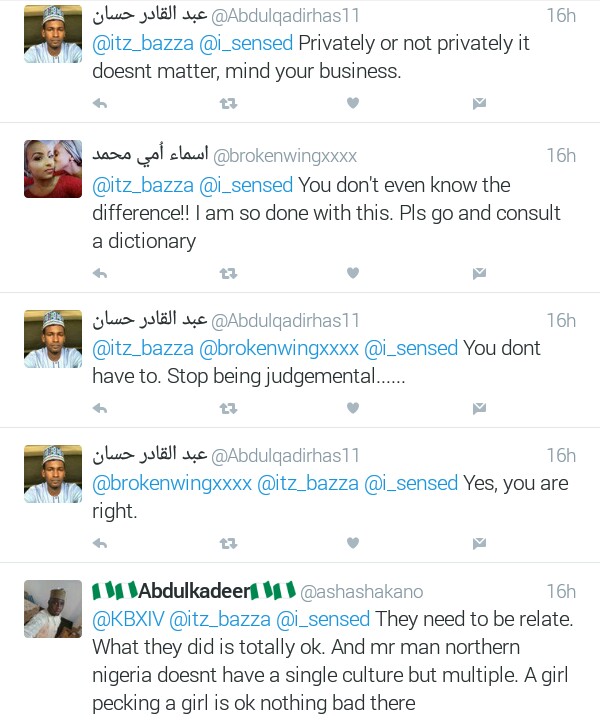600x728 pixels.
Task: Open avatar of the 'mind your business' tweet
Action: pos(53,34)
